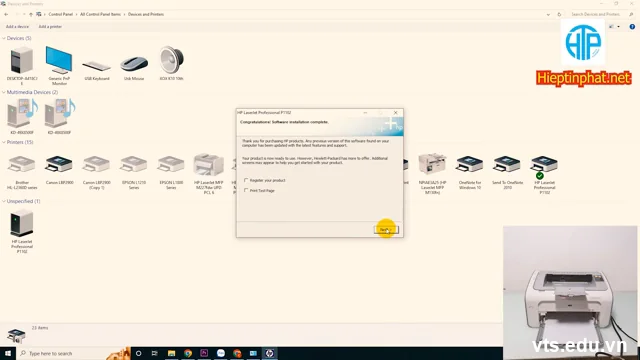
Task: Click Devices and Printers breadcrumb
Action: [x=146, y=14]
